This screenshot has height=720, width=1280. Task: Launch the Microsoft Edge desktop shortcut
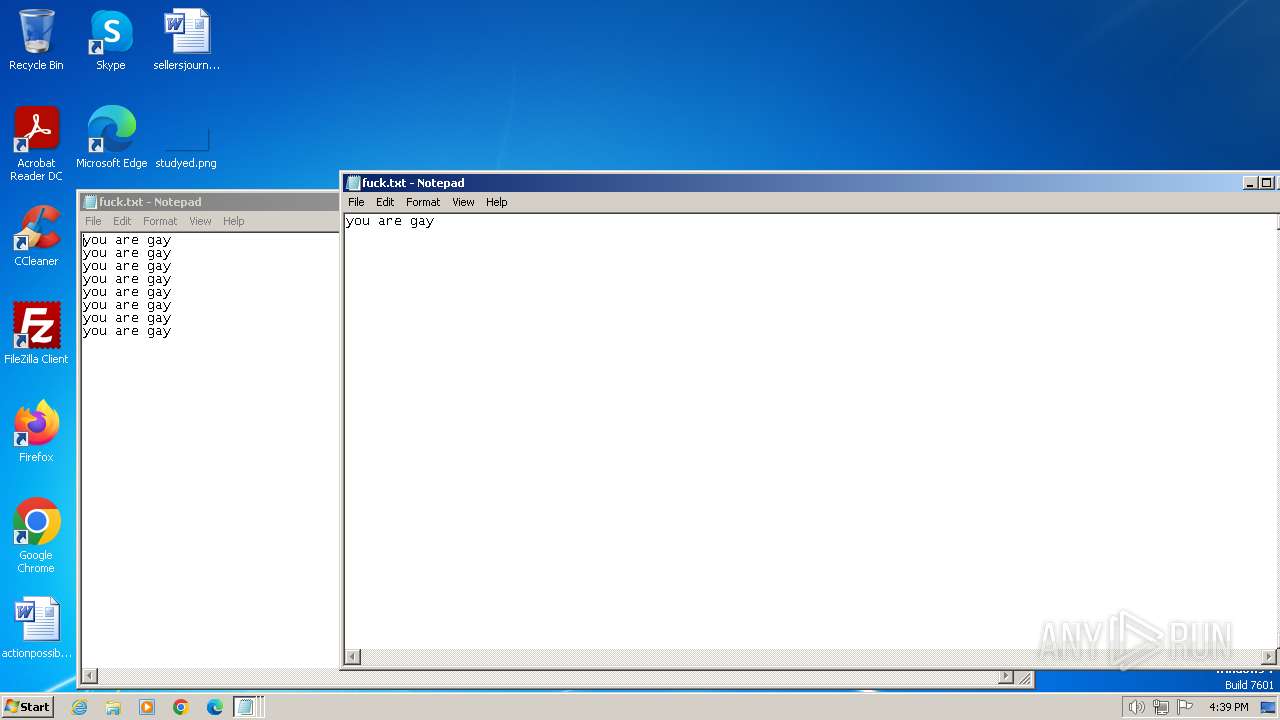click(111, 137)
